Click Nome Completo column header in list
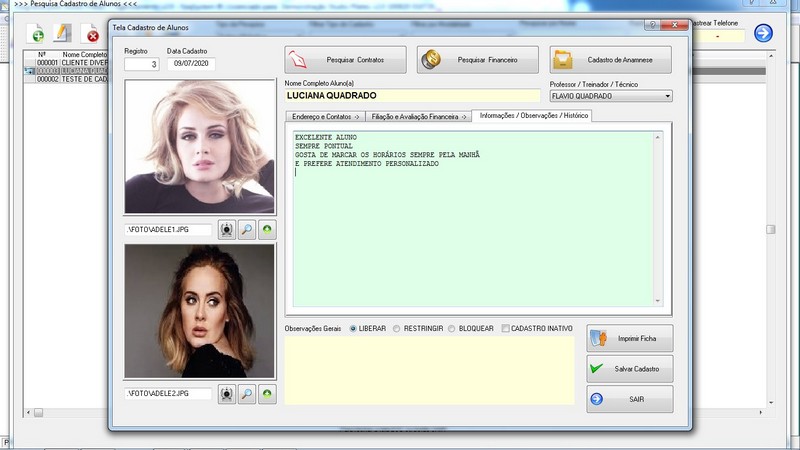 [85, 54]
